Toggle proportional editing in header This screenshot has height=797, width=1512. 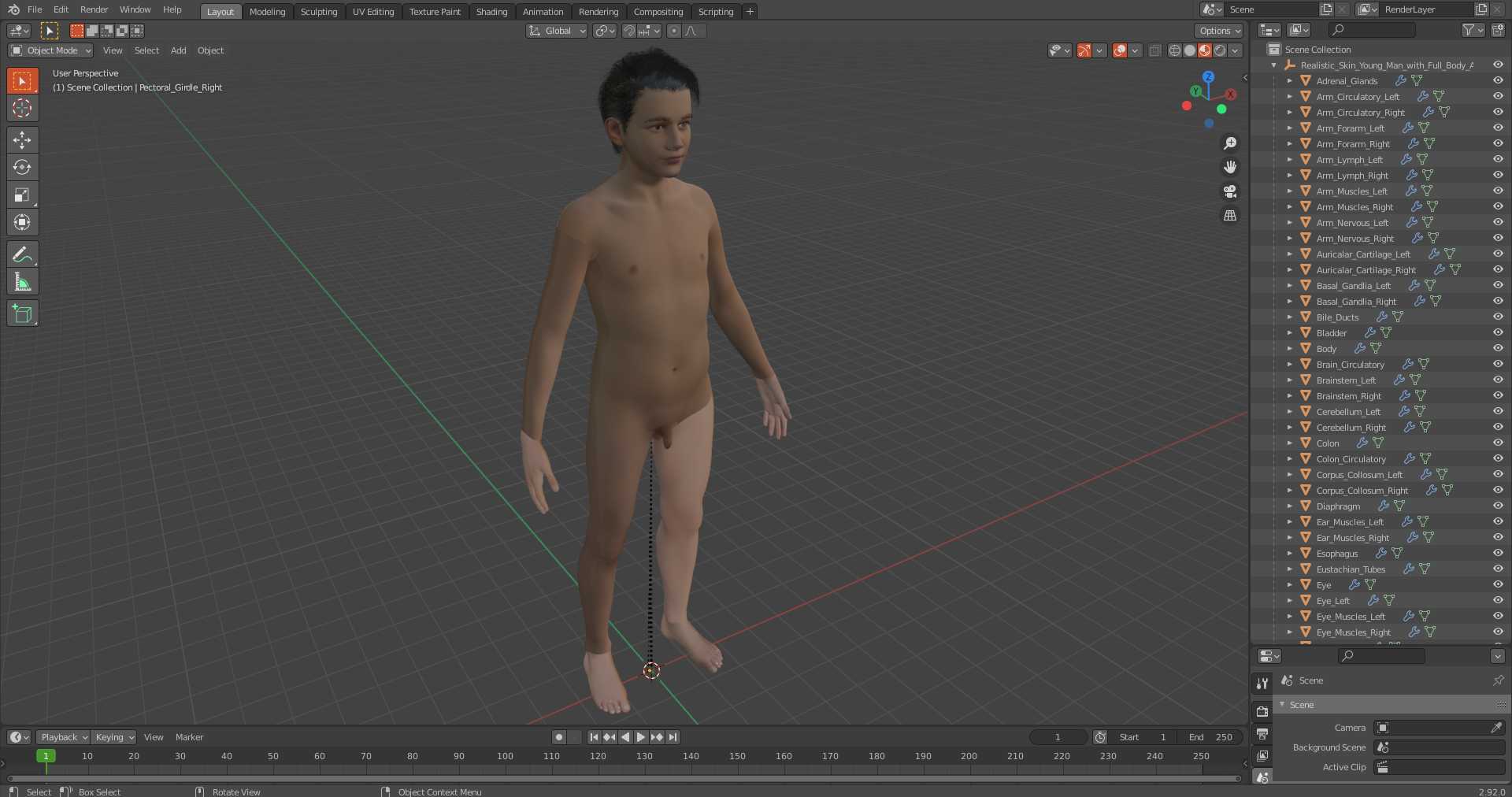tap(674, 31)
